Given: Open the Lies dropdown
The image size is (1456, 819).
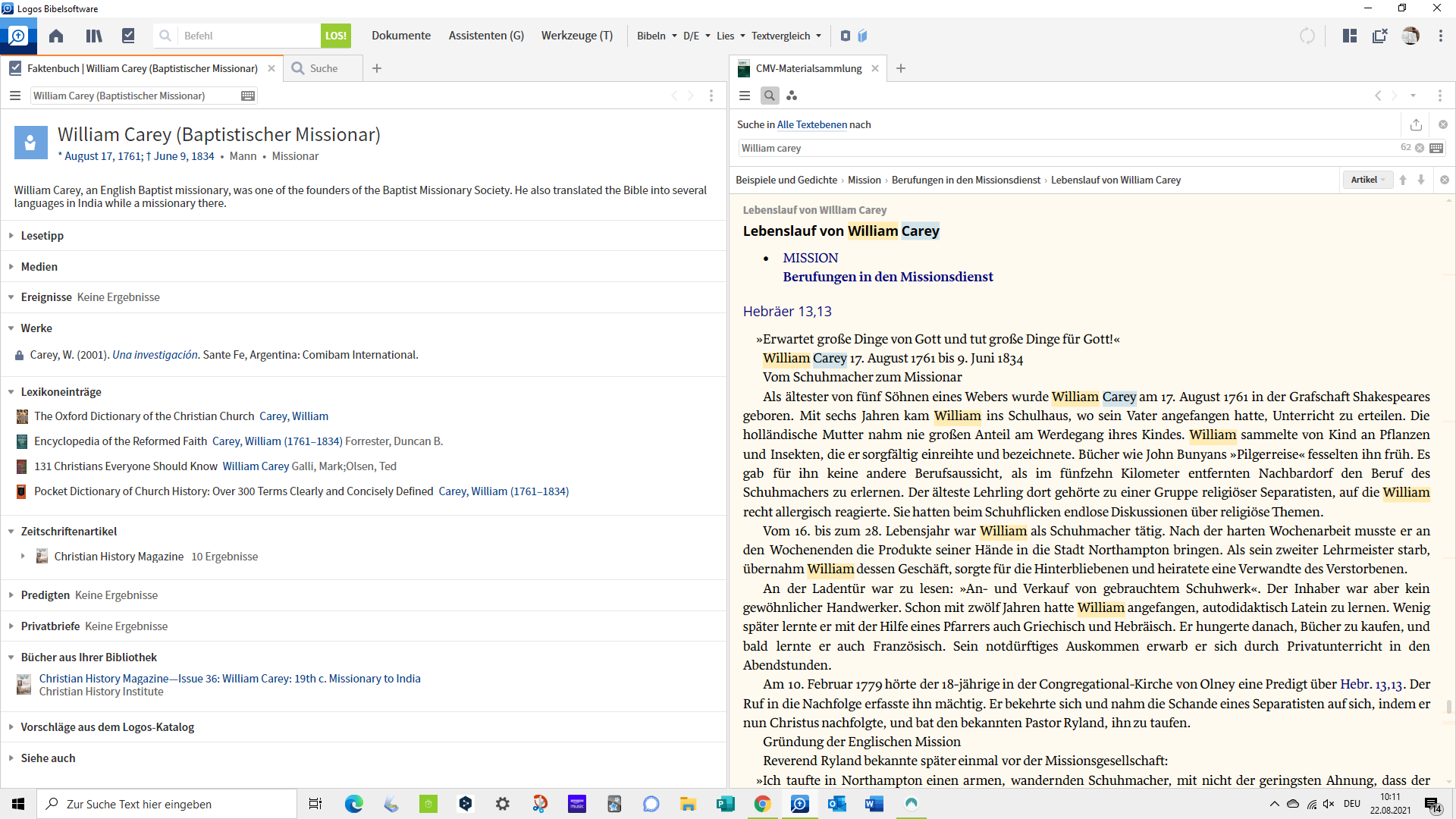Looking at the screenshot, I should click(731, 36).
